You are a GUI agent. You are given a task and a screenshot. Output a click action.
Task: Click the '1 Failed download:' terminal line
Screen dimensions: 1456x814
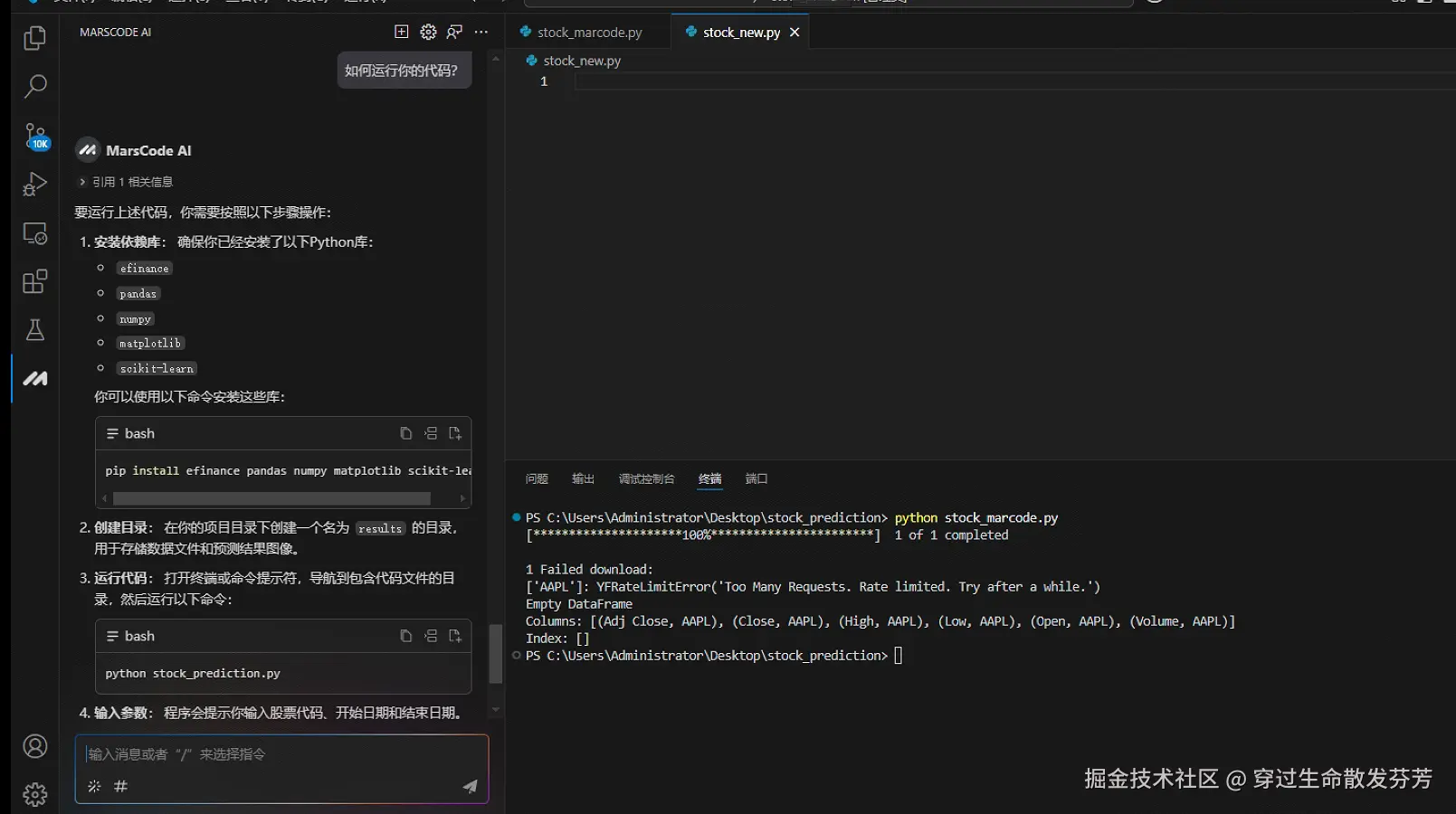[x=589, y=570]
